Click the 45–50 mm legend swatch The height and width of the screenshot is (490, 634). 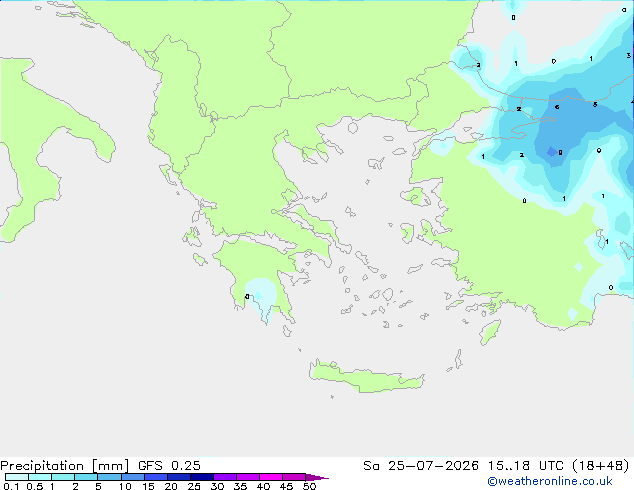[294, 477]
